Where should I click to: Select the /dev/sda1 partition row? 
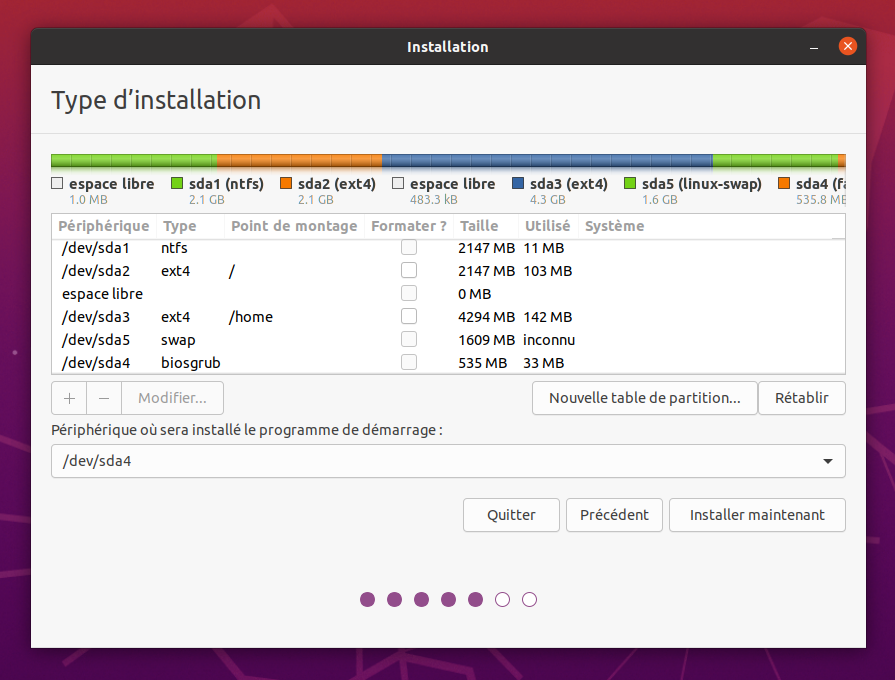coord(448,248)
